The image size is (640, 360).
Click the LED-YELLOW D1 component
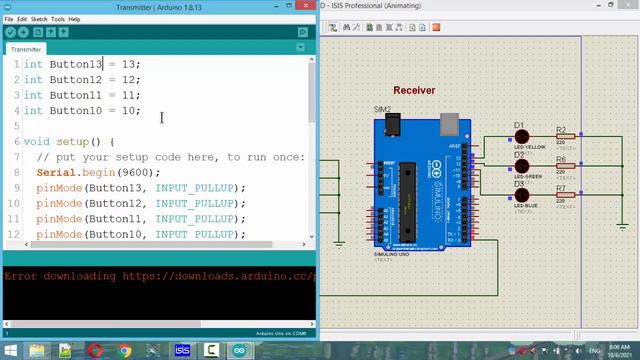pos(522,137)
